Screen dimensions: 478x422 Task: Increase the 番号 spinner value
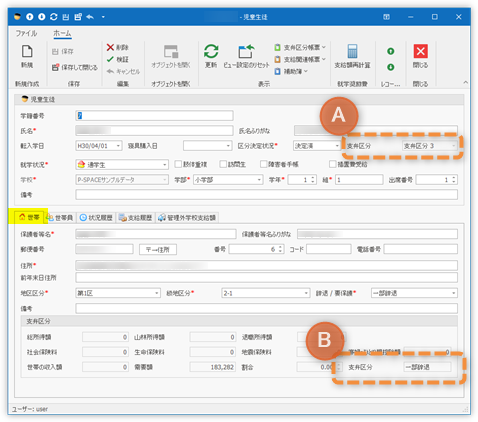point(280,247)
